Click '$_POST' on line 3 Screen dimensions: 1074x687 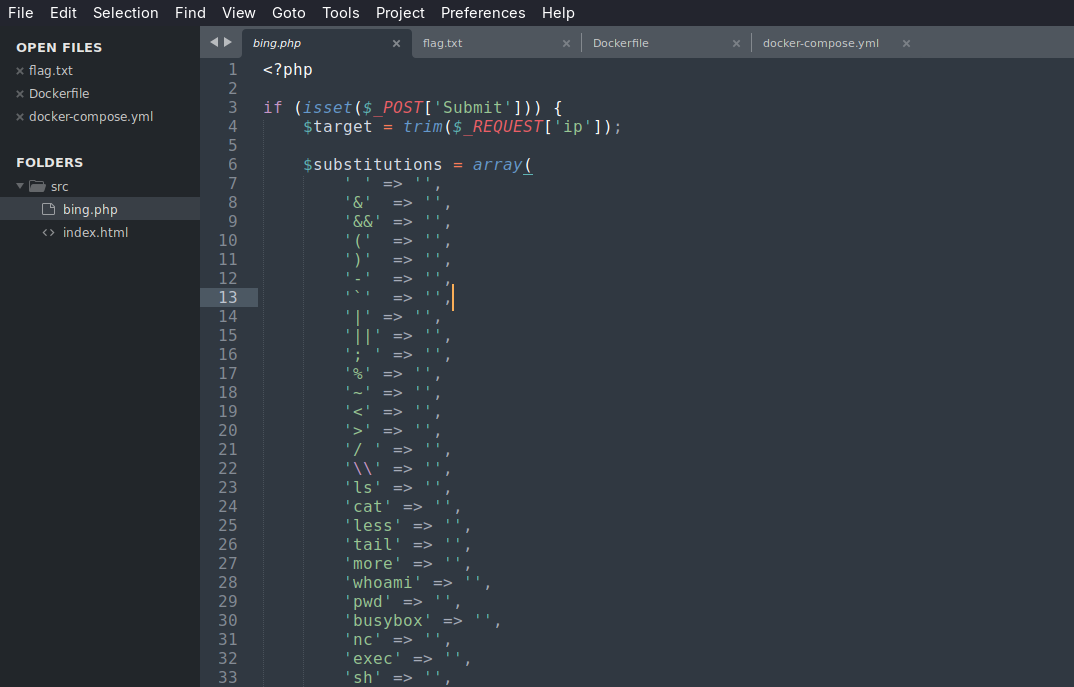click(392, 108)
